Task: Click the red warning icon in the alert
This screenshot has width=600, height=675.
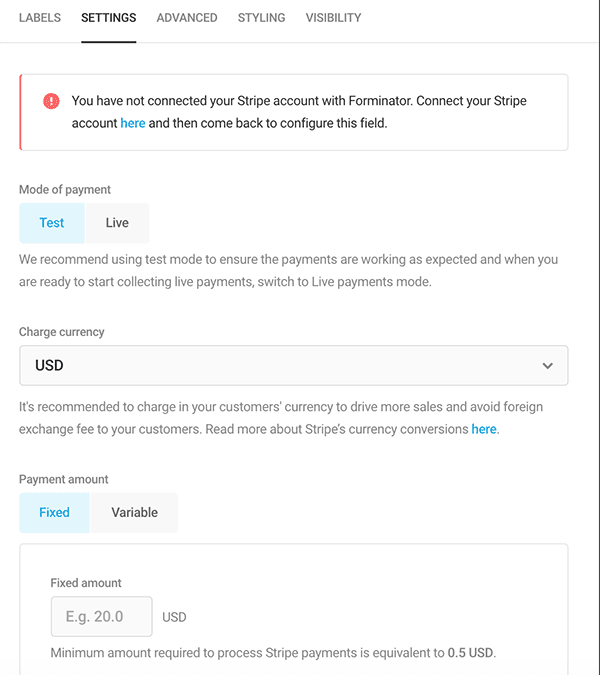Action: pos(51,101)
